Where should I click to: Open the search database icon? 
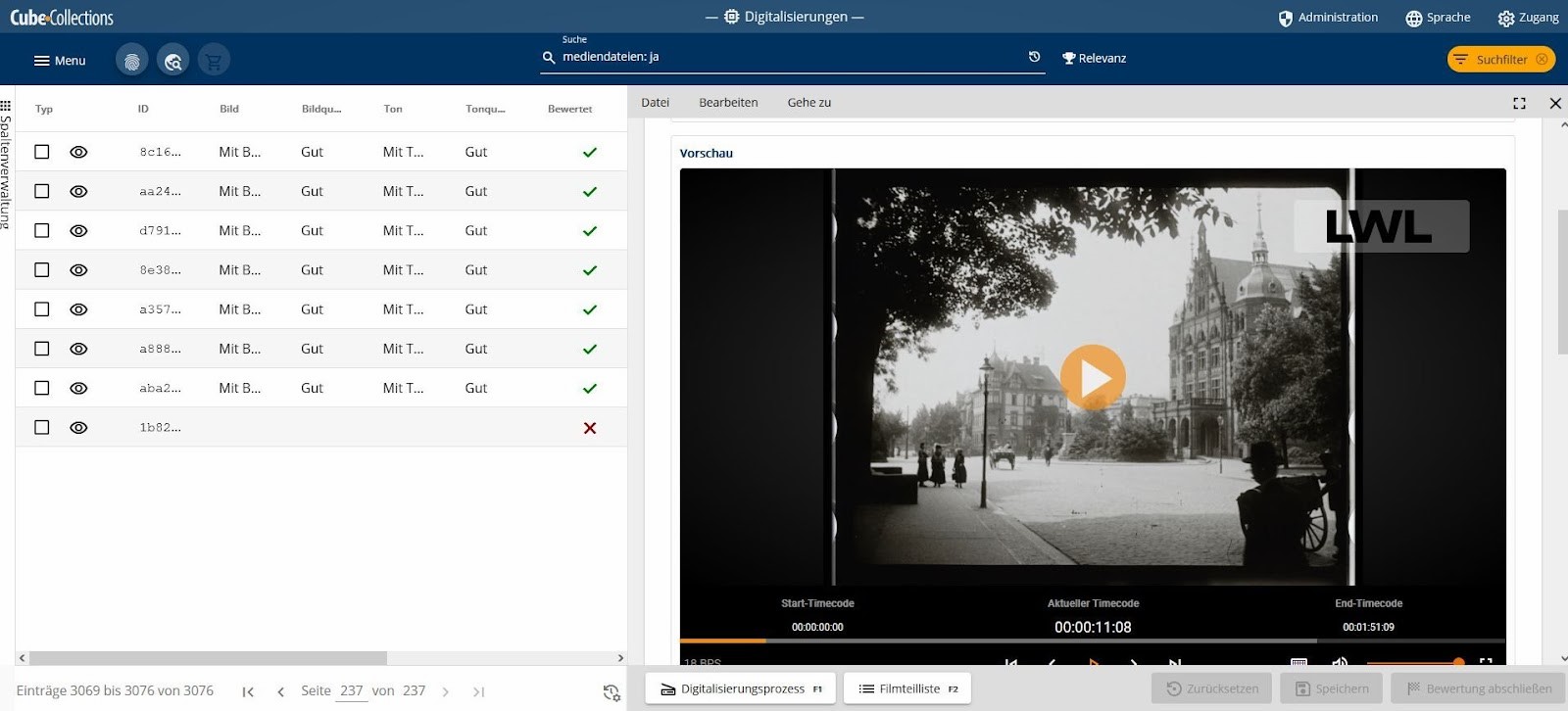click(172, 61)
